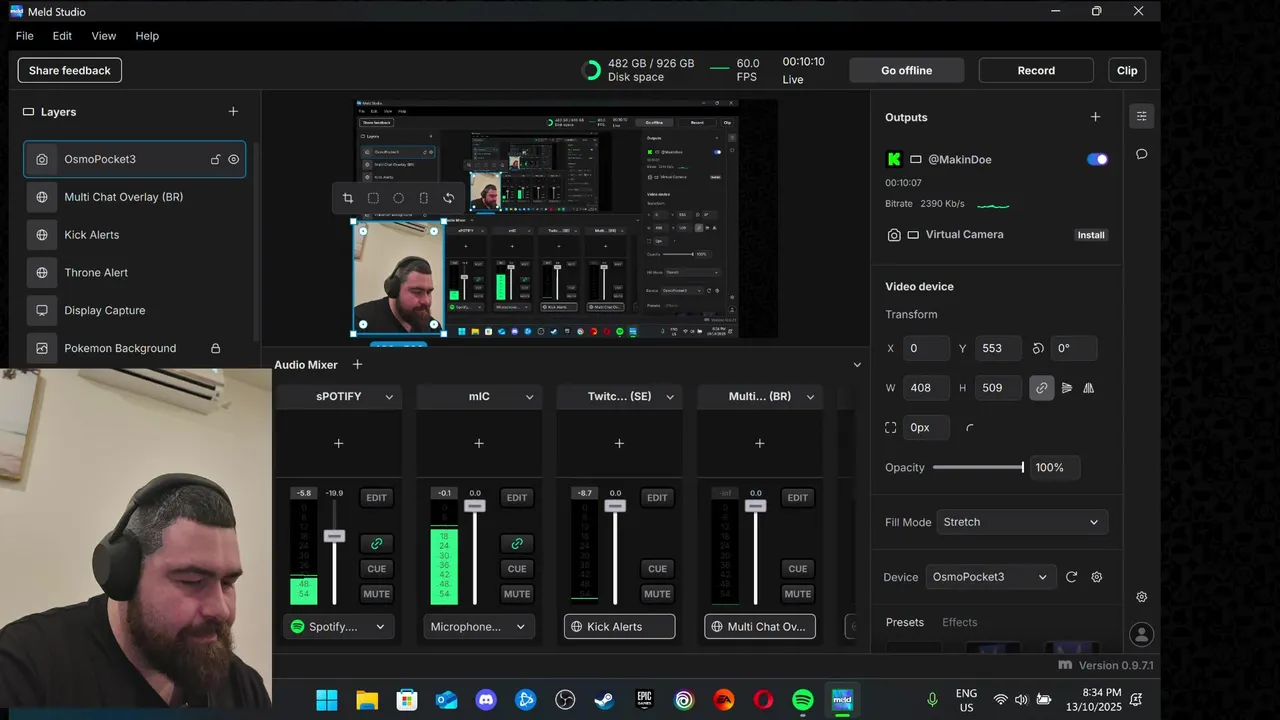The width and height of the screenshot is (1280, 720).
Task: Click the Kick Alerts source chip
Action: pyautogui.click(x=620, y=627)
